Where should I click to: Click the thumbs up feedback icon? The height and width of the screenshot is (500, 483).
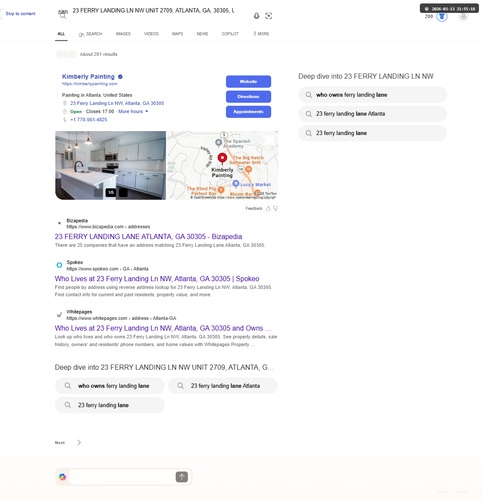pyautogui.click(x=268, y=208)
